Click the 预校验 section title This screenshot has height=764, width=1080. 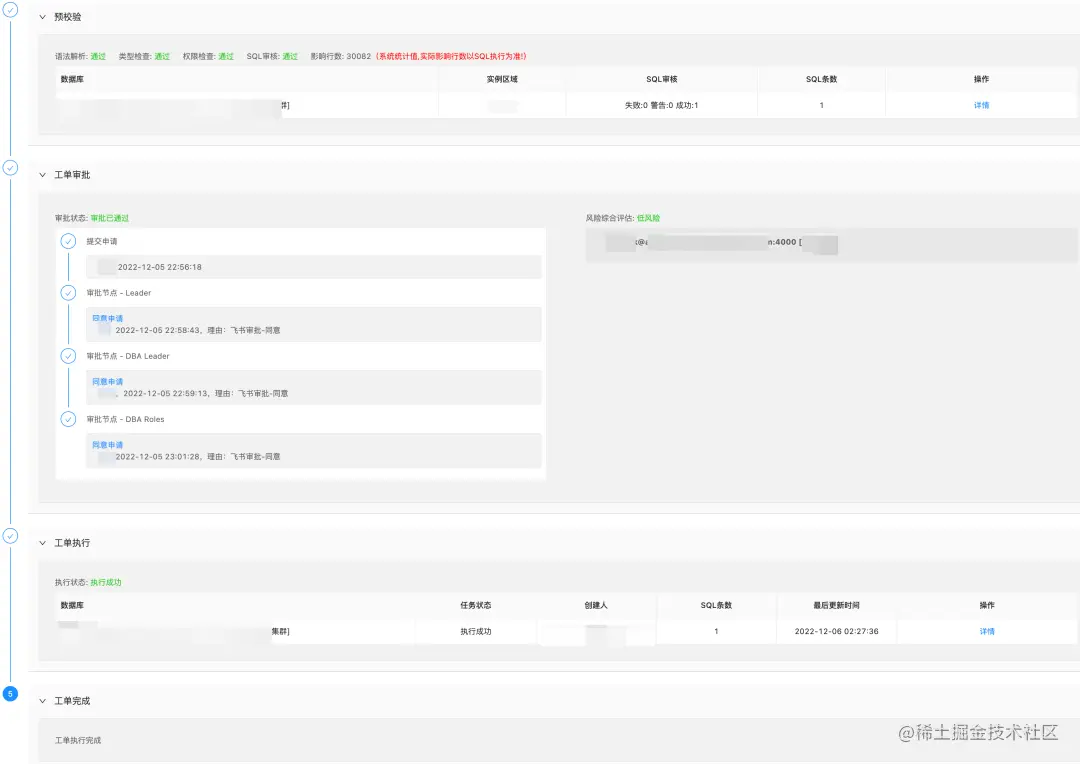pos(68,17)
